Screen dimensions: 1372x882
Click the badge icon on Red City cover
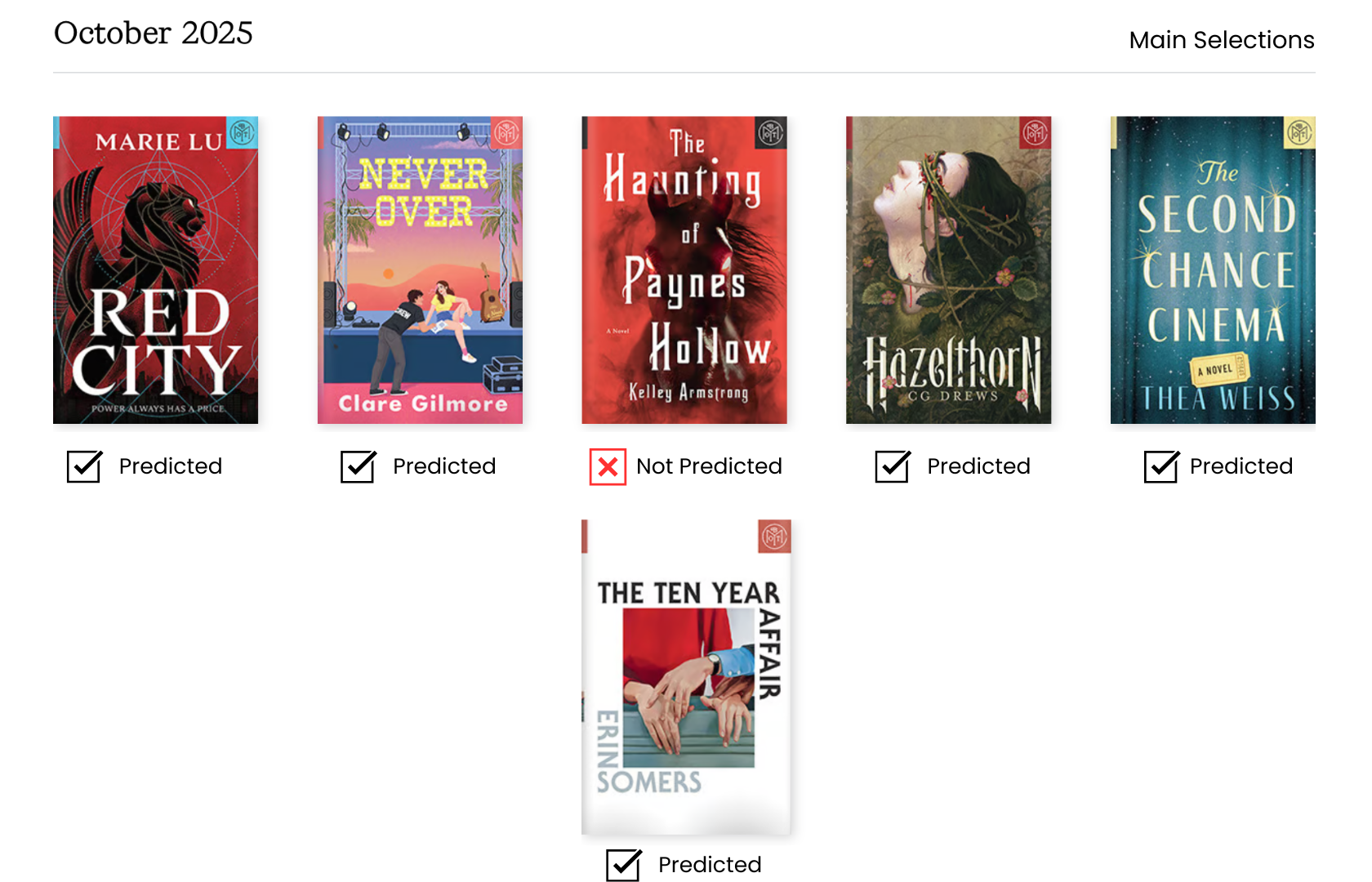[242, 132]
